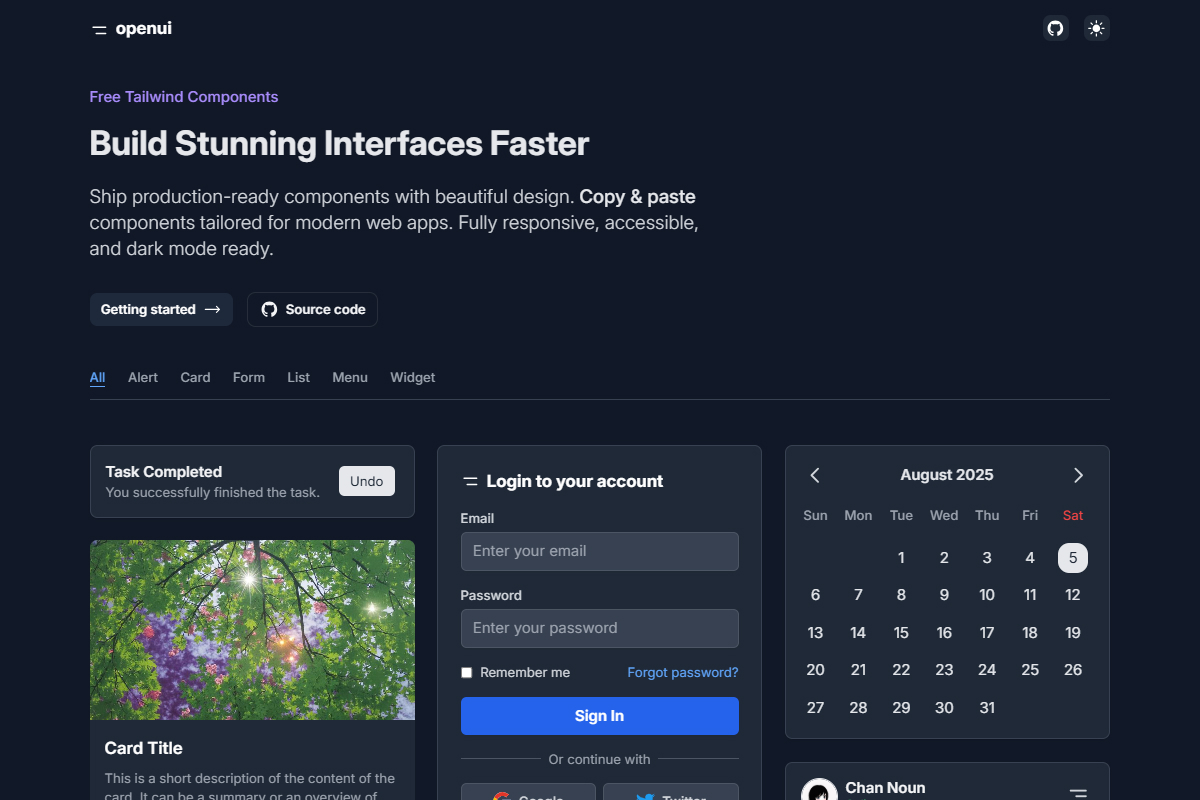The image size is (1200, 800).
Task: Click the openui logo
Action: [131, 29]
